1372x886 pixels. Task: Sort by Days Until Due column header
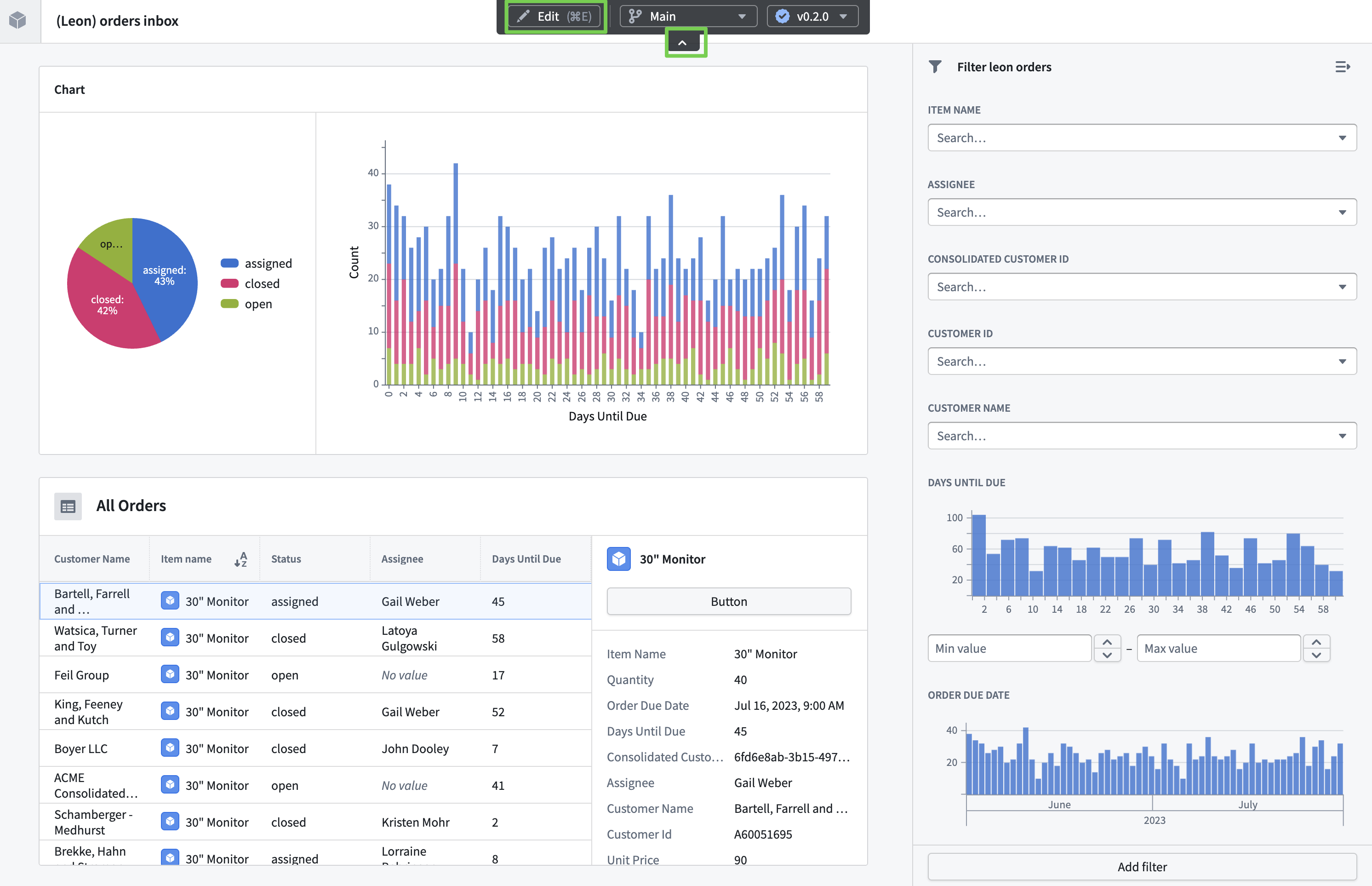point(526,558)
